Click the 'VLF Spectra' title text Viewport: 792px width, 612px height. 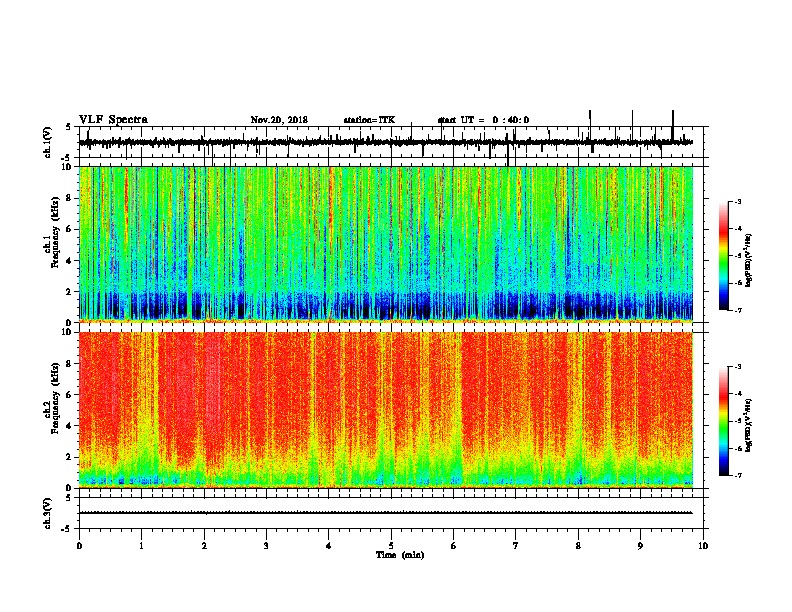click(113, 120)
